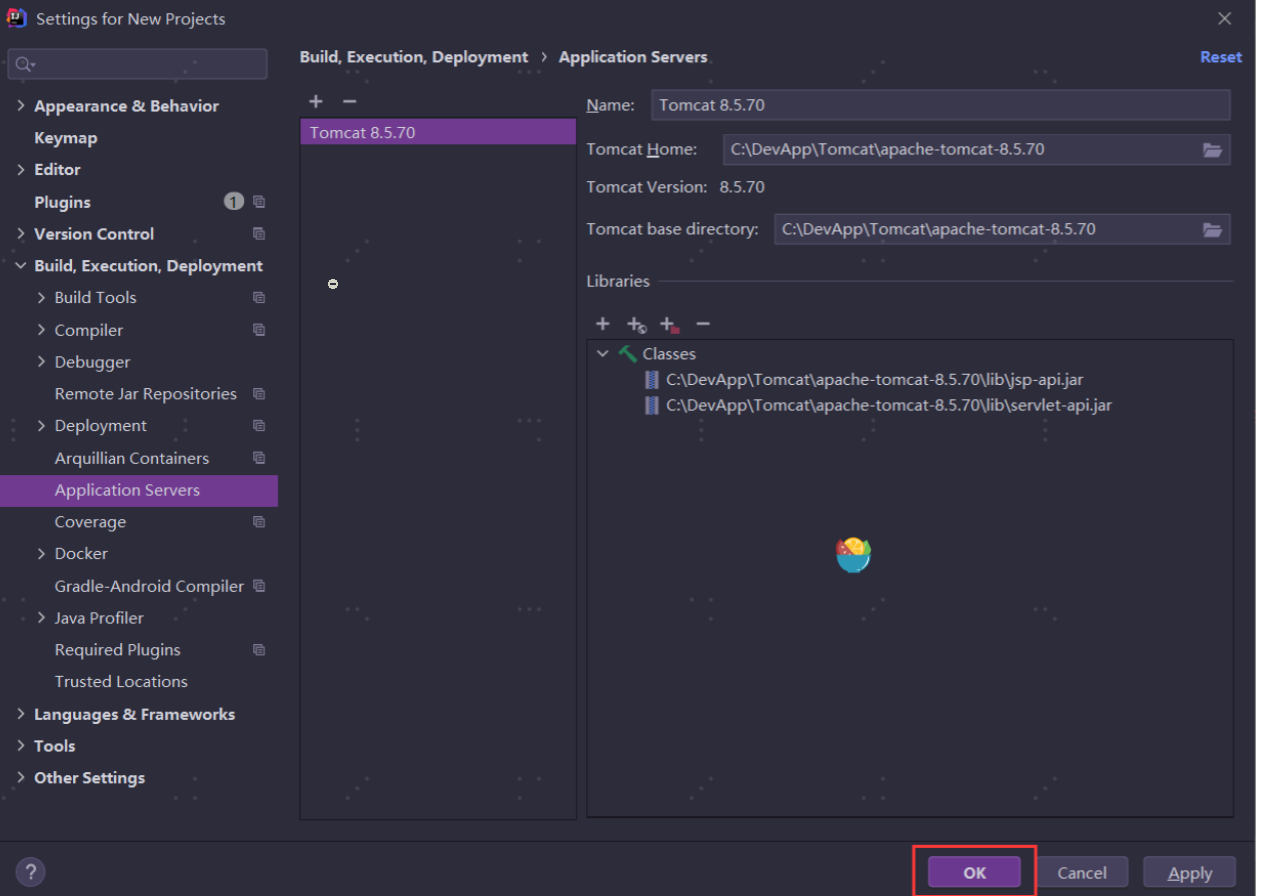The height and width of the screenshot is (896, 1266).
Task: Click the project-level icon beside Version Control
Action: tap(259, 234)
